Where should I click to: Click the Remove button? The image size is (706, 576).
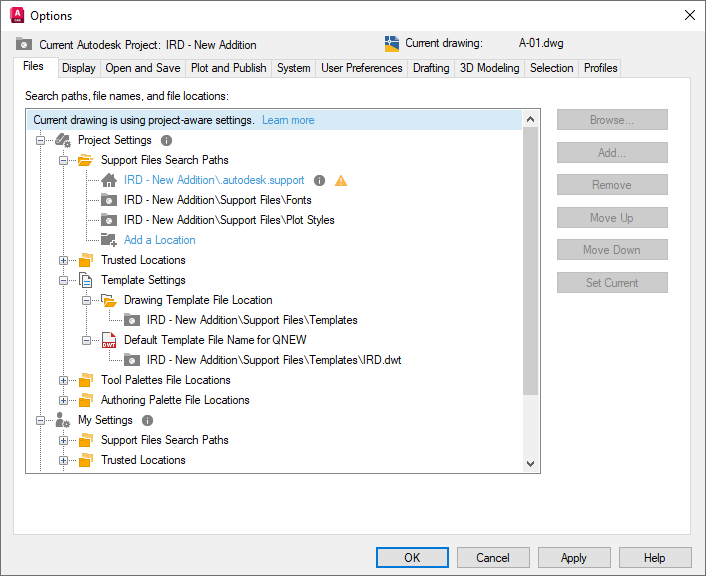pos(612,185)
